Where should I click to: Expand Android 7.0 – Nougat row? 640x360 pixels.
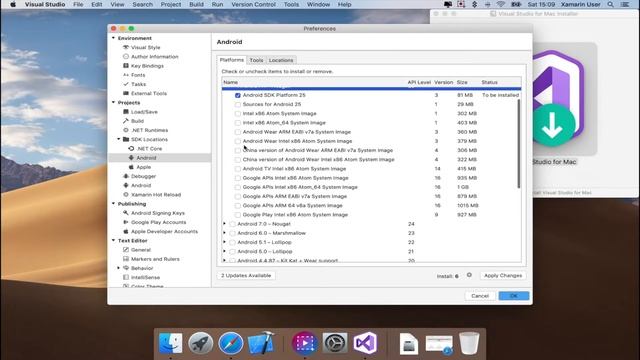coord(224,224)
